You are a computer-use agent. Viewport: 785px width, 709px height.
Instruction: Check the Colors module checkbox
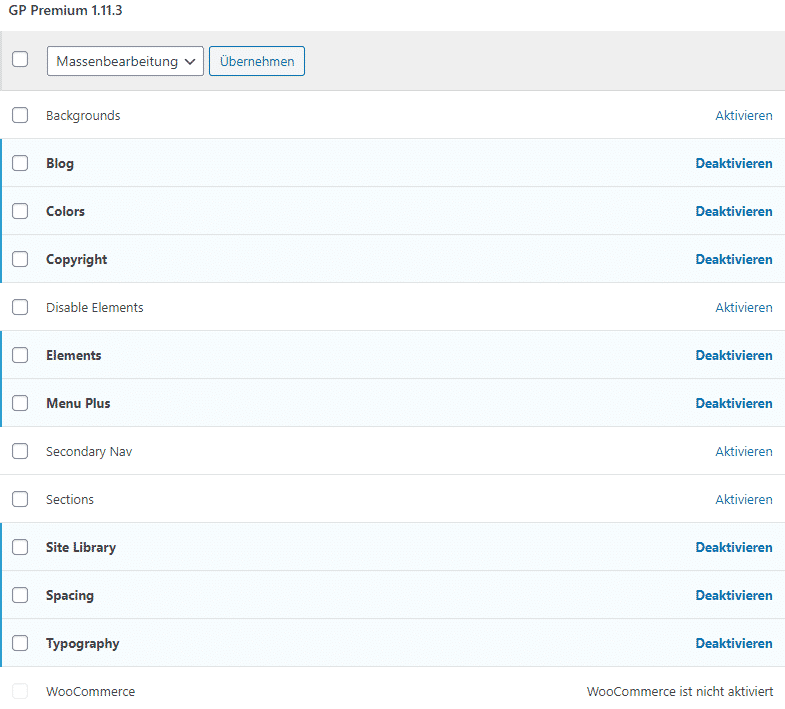[x=20, y=211]
